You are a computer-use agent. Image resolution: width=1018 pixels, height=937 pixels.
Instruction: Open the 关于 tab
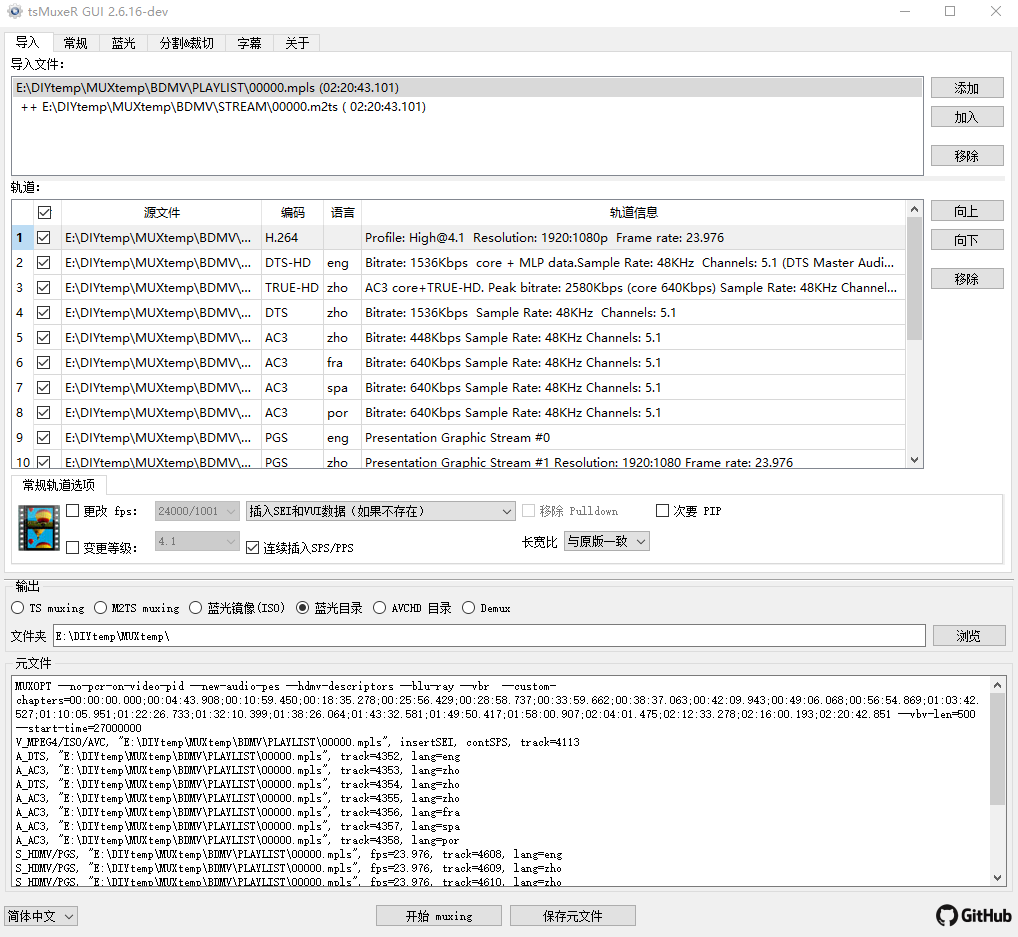coord(297,43)
